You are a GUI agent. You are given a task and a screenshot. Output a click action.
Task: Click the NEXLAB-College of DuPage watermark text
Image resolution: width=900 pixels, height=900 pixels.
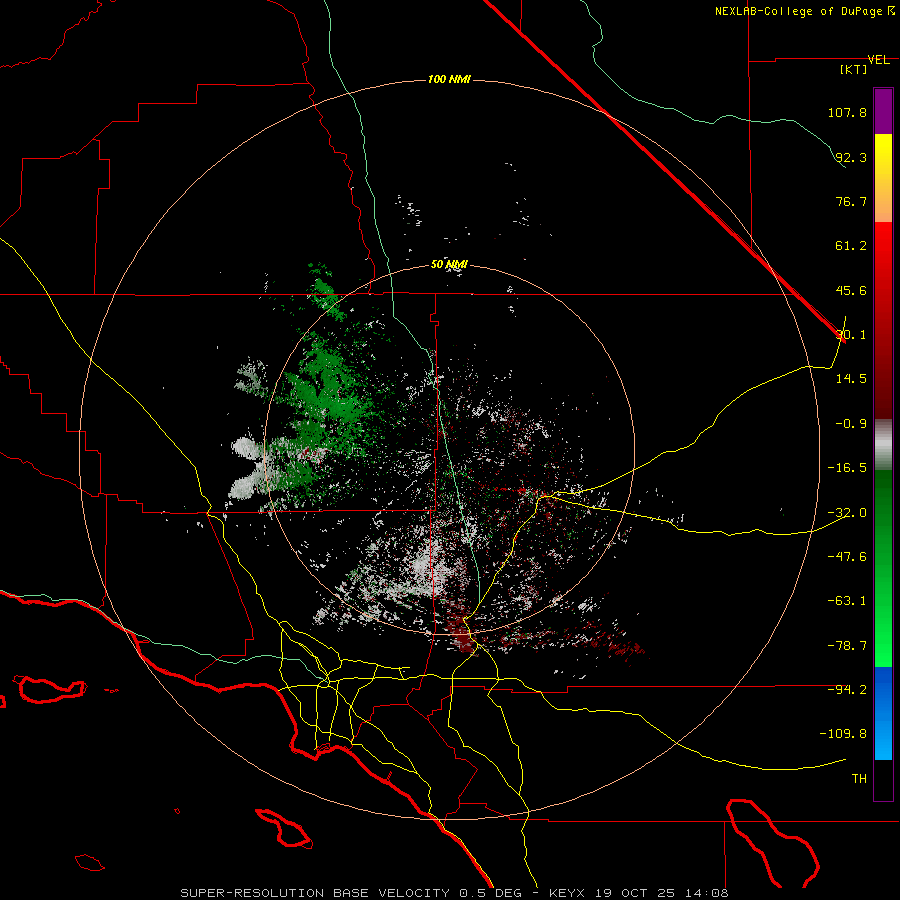click(805, 11)
